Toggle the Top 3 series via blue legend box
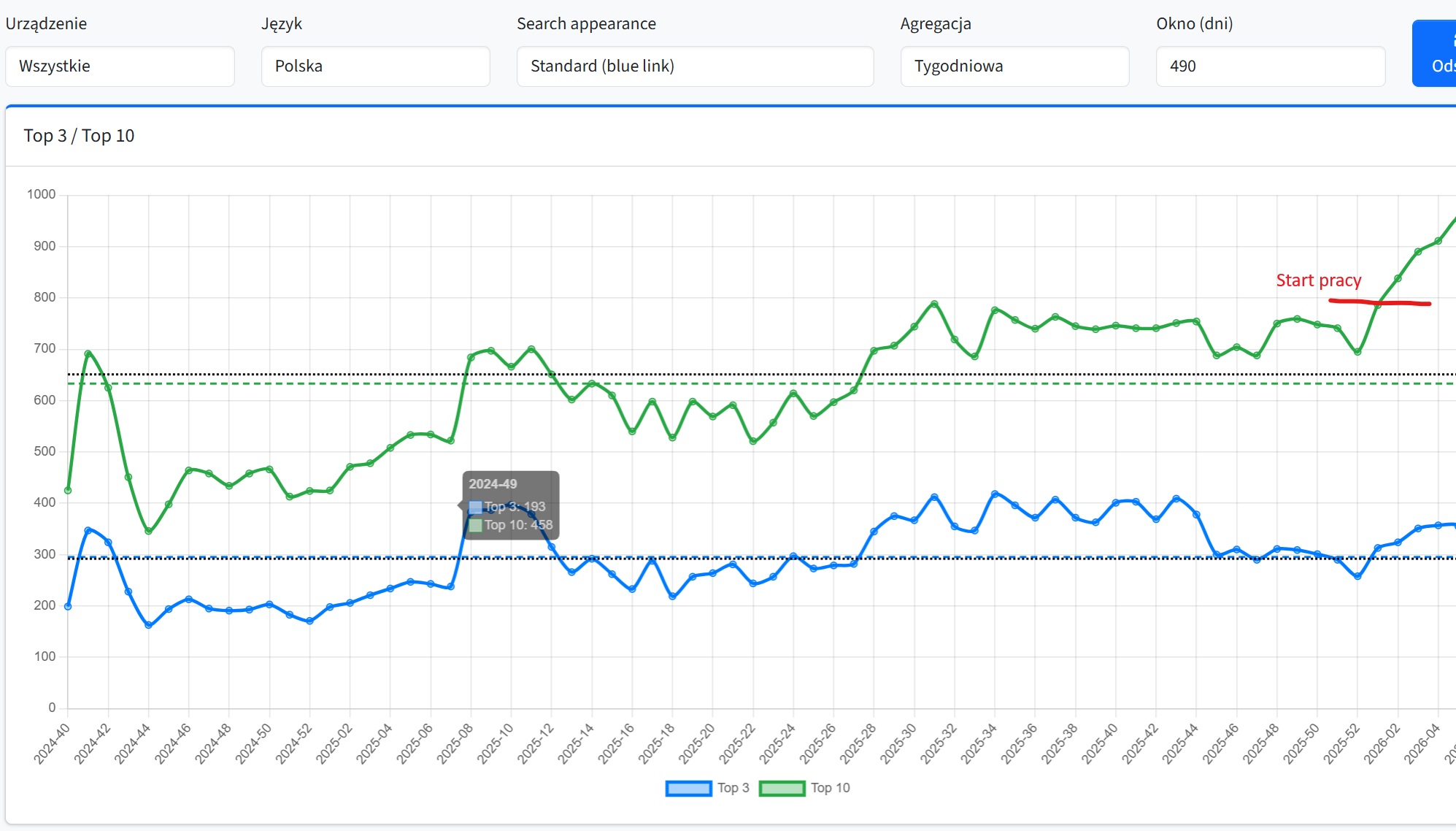Image resolution: width=1456 pixels, height=831 pixels. [x=688, y=788]
